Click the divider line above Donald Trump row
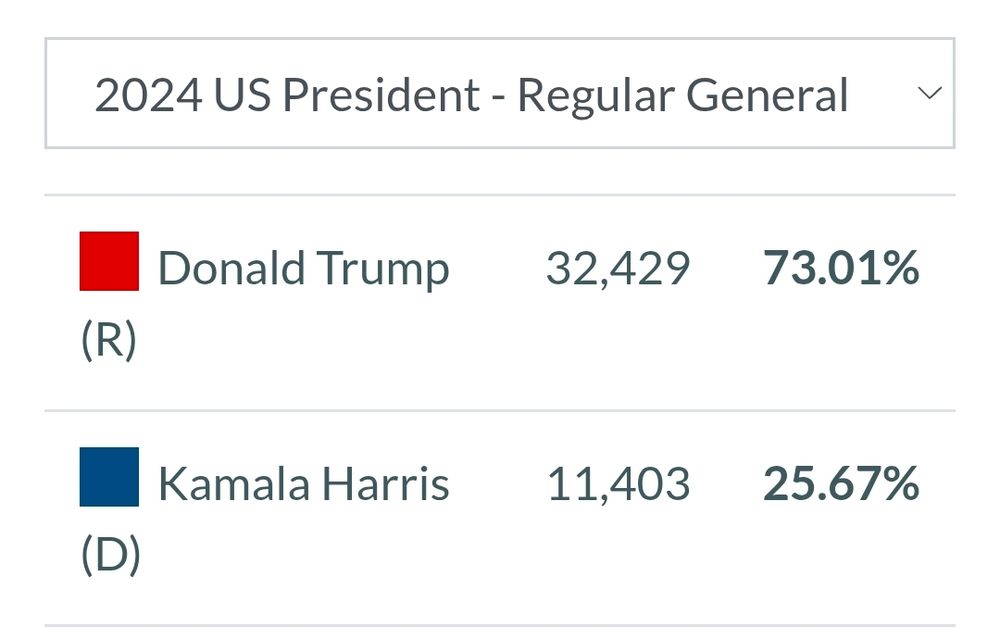 point(500,195)
